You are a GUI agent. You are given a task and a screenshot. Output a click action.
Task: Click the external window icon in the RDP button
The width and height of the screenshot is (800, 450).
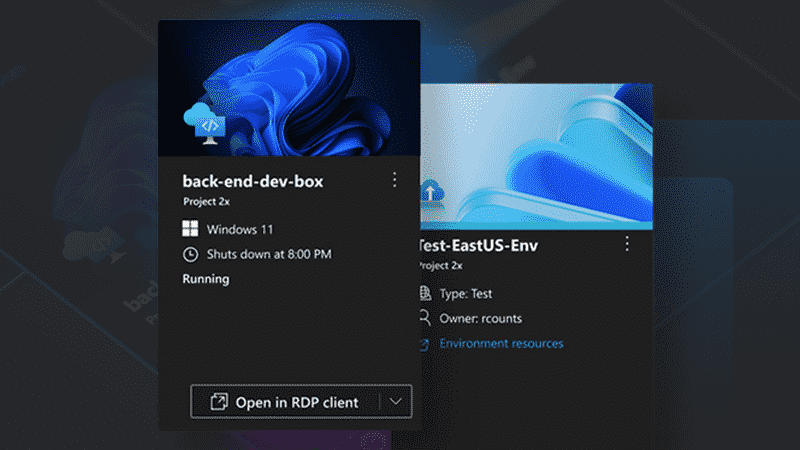219,402
